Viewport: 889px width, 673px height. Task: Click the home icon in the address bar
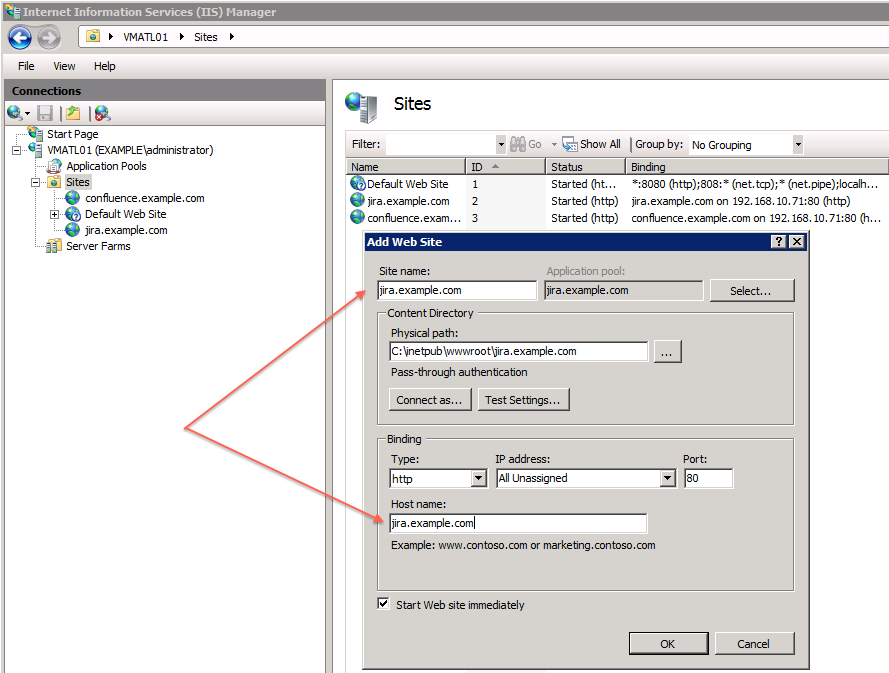93,36
